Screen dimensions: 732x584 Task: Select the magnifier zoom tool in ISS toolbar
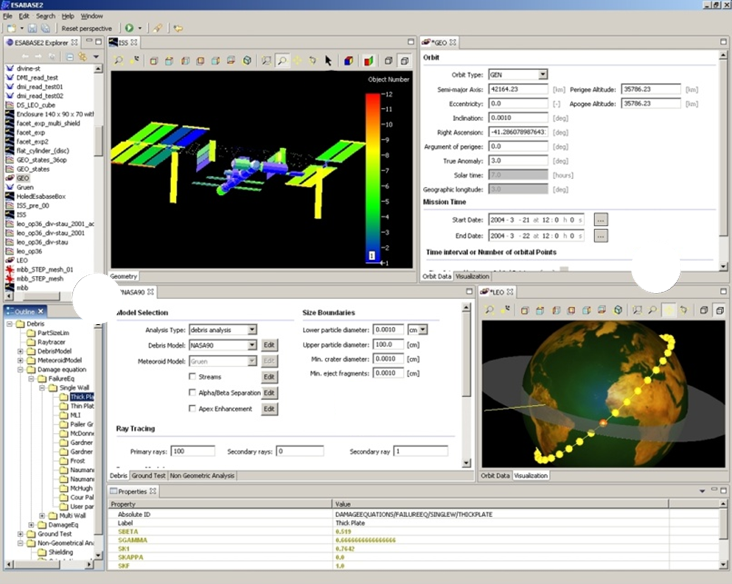[x=282, y=61]
